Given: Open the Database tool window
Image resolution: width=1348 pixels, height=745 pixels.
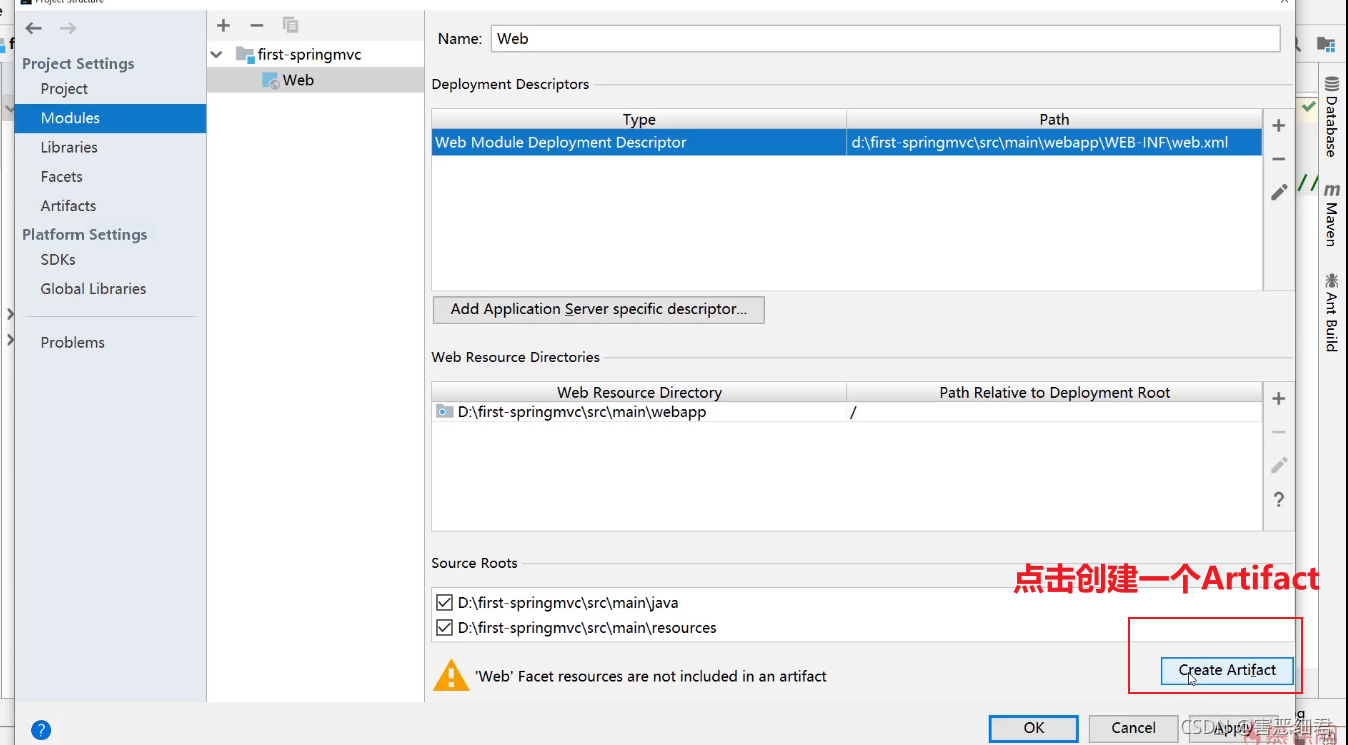Looking at the screenshot, I should pos(1332,117).
